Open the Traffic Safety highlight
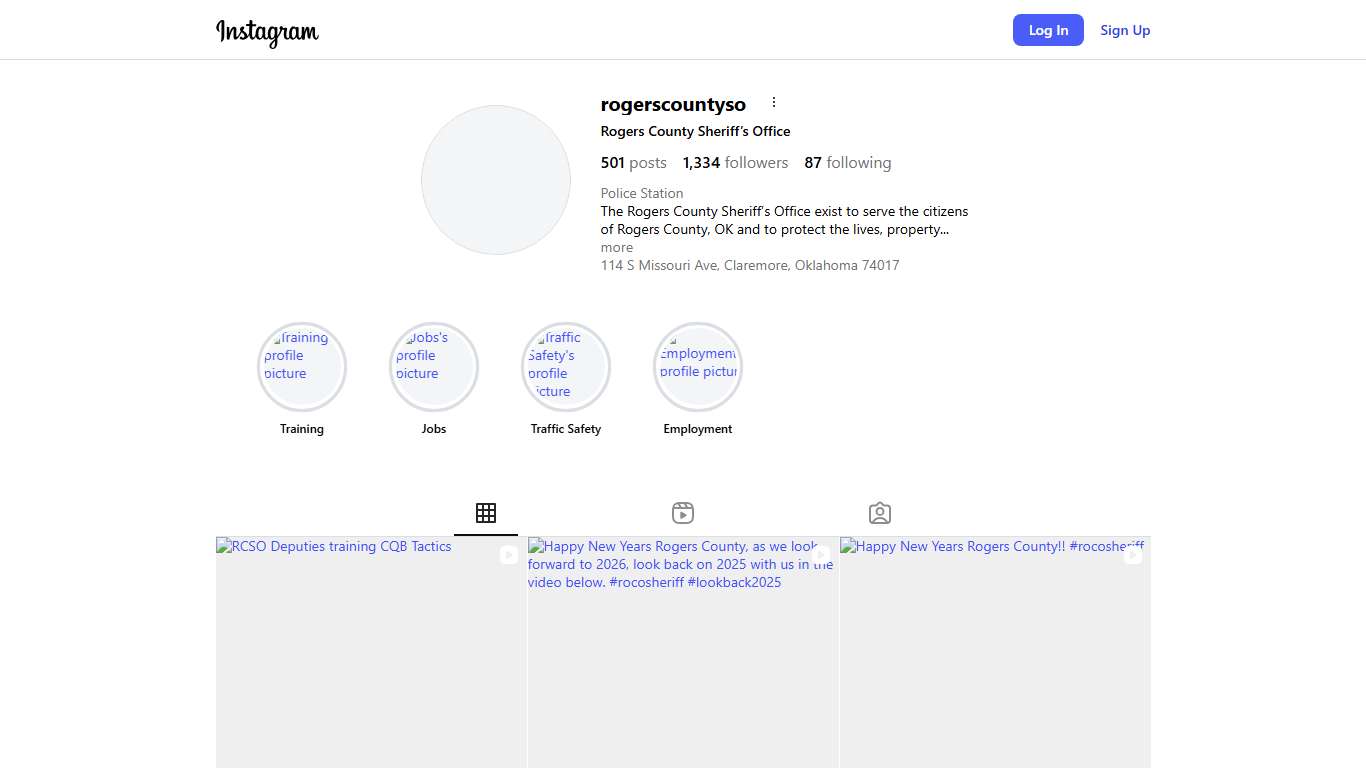Viewport: 1366px width, 768px height. click(x=566, y=367)
